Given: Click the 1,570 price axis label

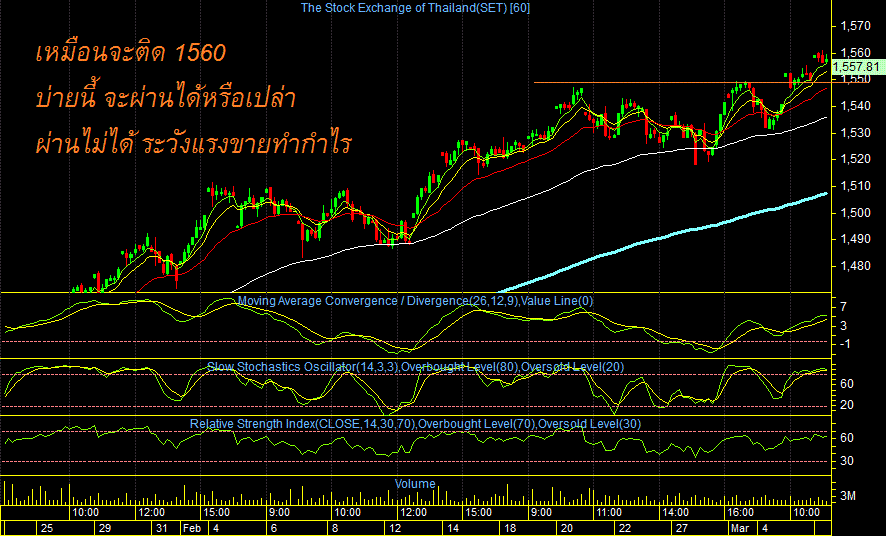Looking at the screenshot, I should [855, 26].
